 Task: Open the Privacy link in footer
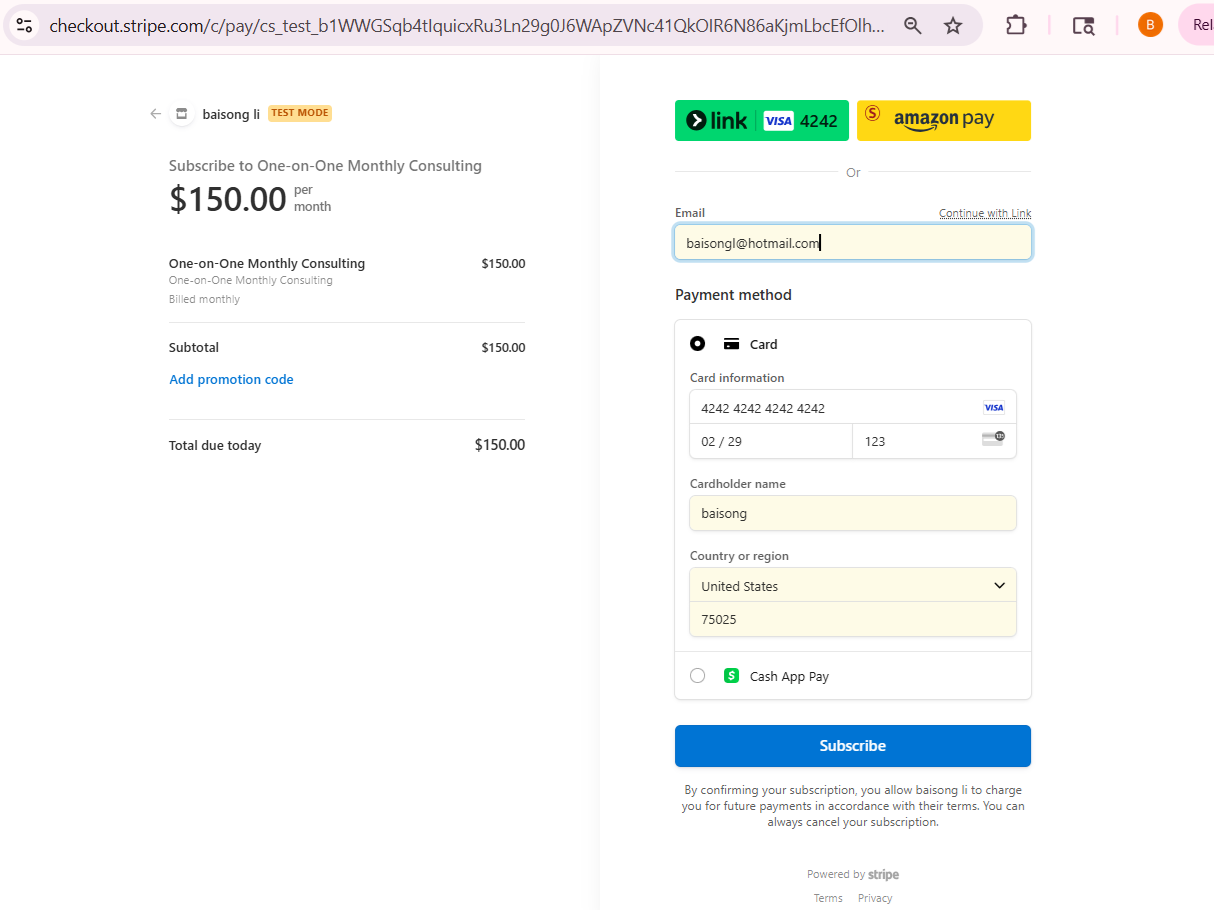coord(875,898)
